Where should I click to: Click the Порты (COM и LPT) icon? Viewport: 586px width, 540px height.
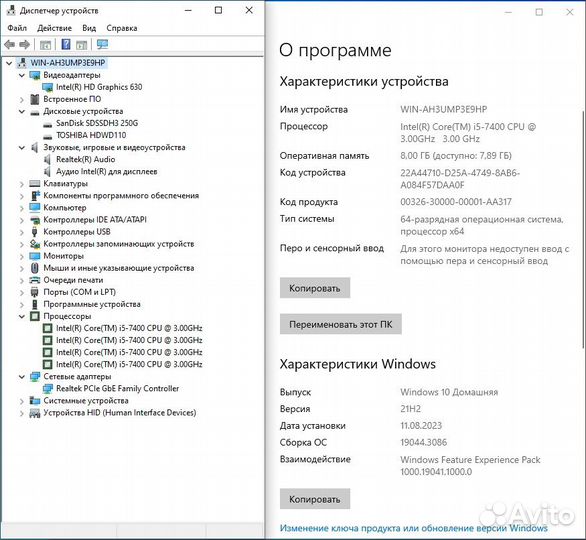(35, 292)
